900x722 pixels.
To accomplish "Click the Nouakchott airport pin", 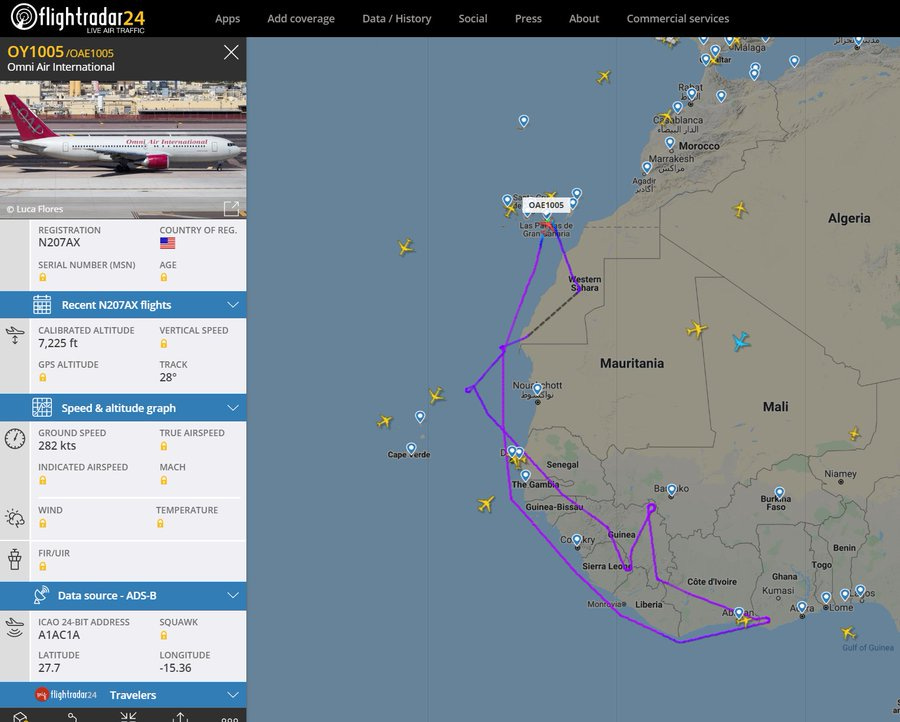I will [537, 389].
